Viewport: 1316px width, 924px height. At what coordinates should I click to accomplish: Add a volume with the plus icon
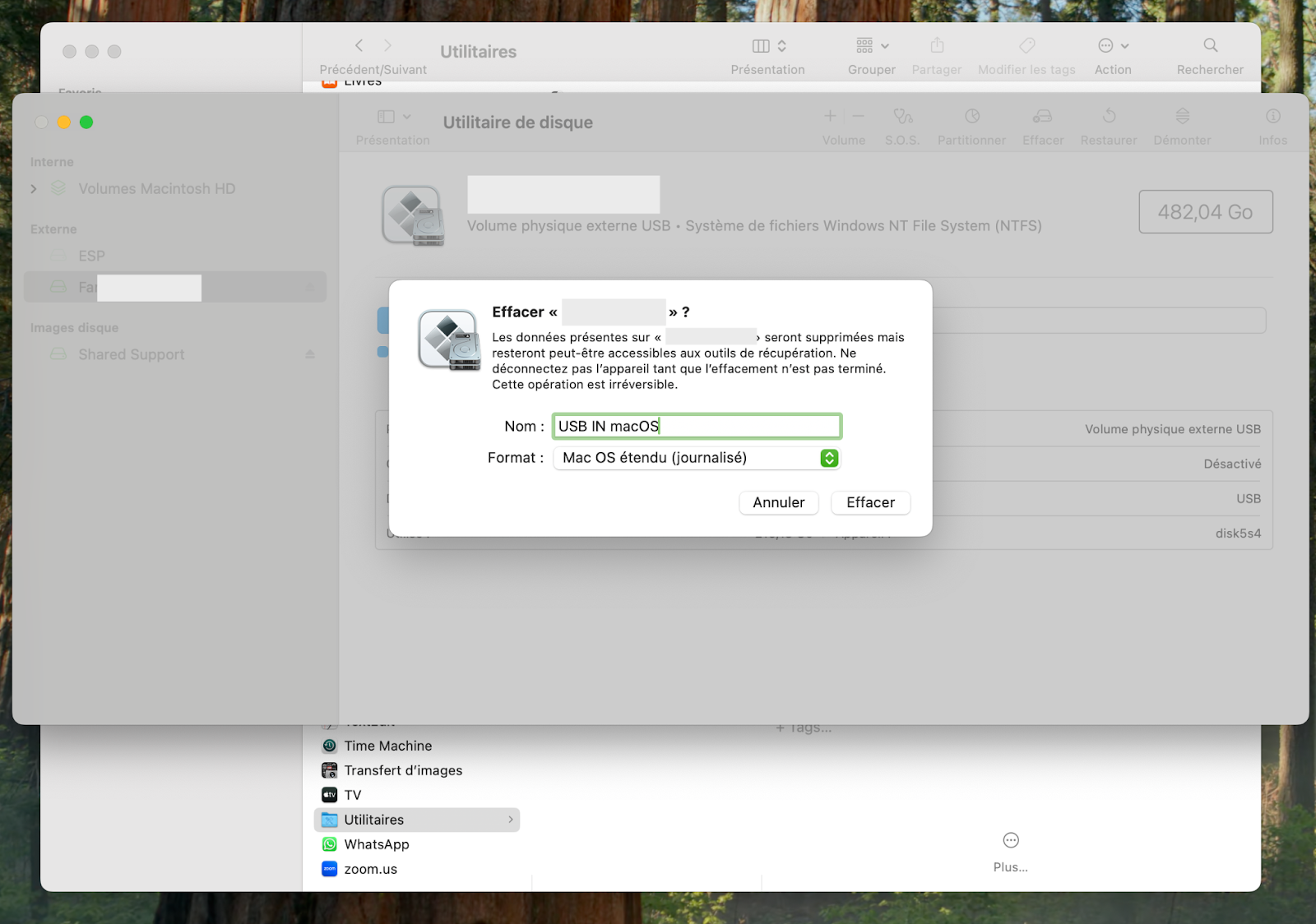click(830, 116)
